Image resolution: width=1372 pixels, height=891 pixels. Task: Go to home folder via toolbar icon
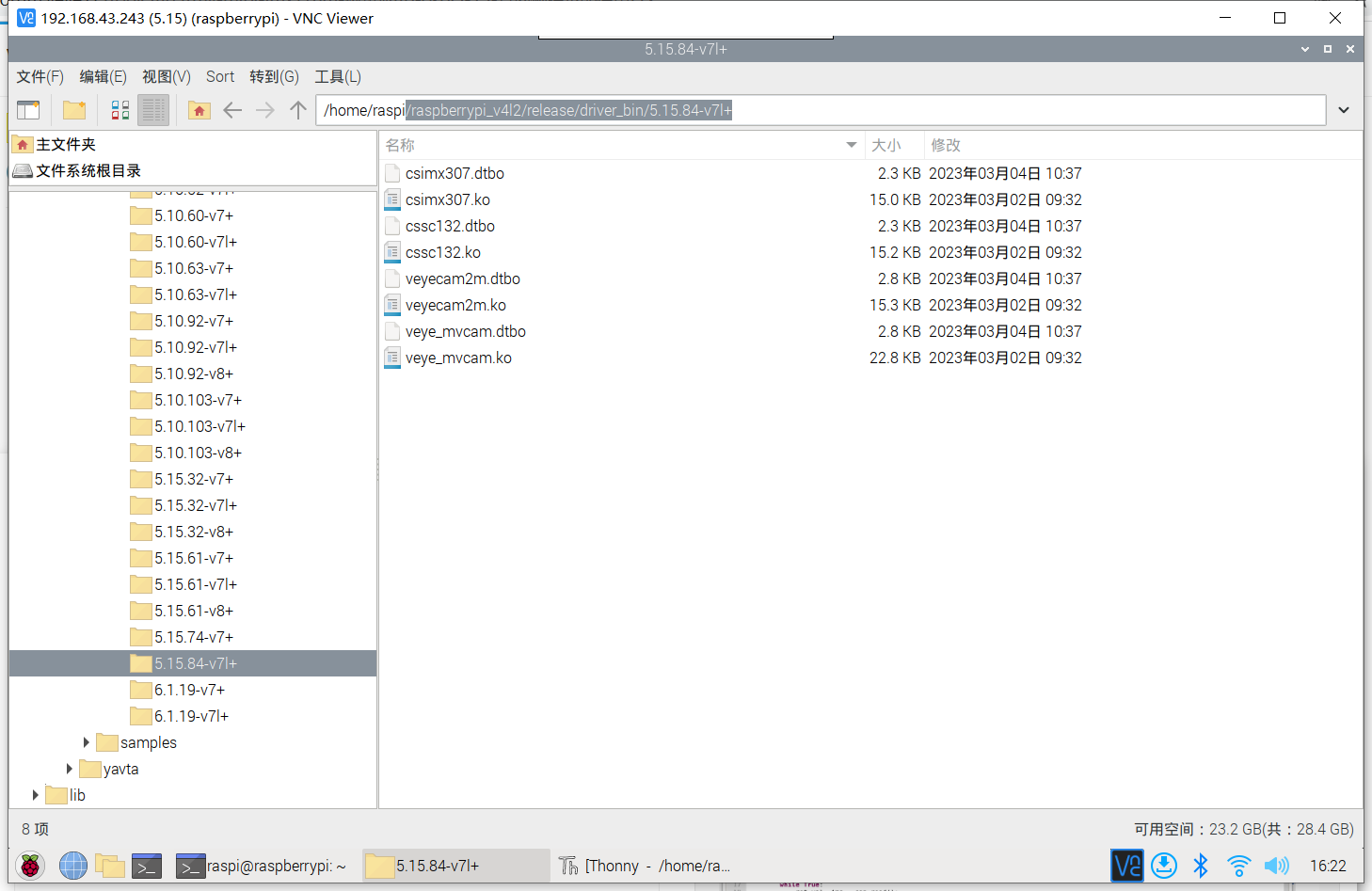[x=199, y=110]
